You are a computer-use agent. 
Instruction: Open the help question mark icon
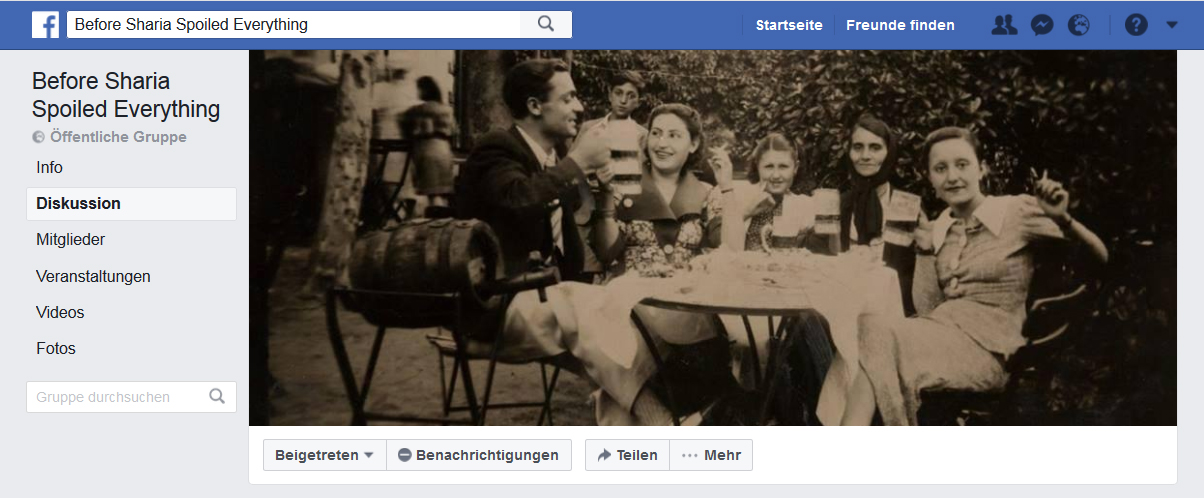coord(1136,25)
